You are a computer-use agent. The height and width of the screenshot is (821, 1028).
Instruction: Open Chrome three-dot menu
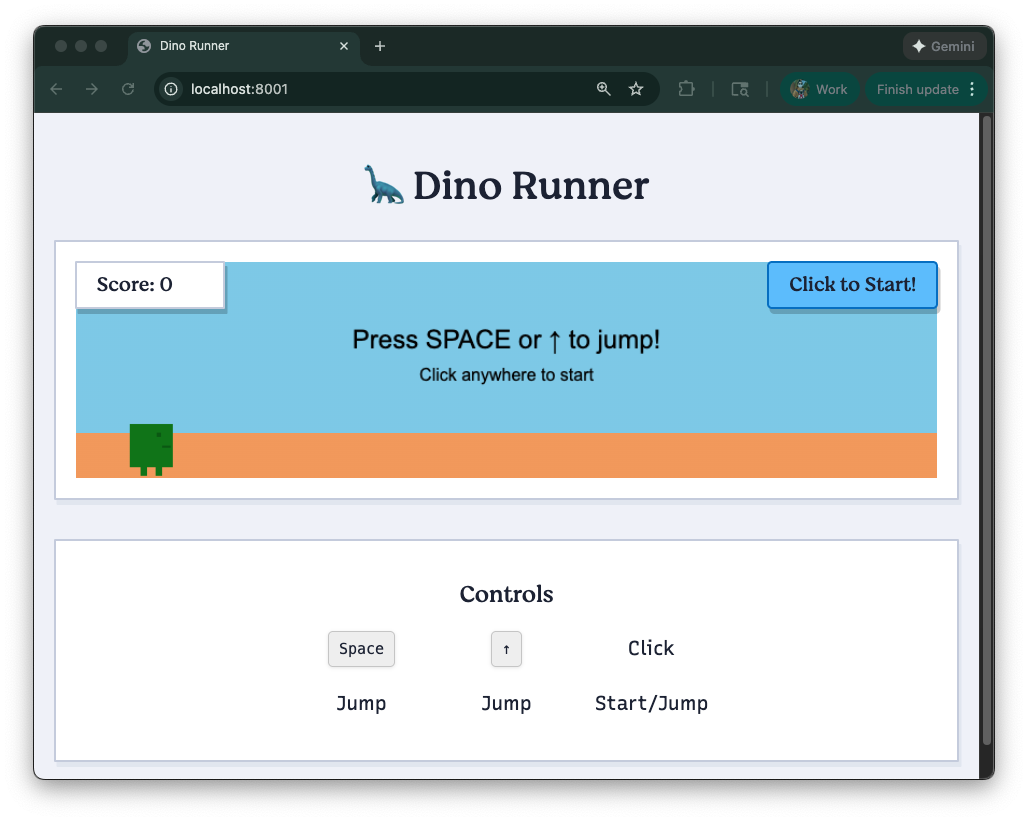coord(971,89)
